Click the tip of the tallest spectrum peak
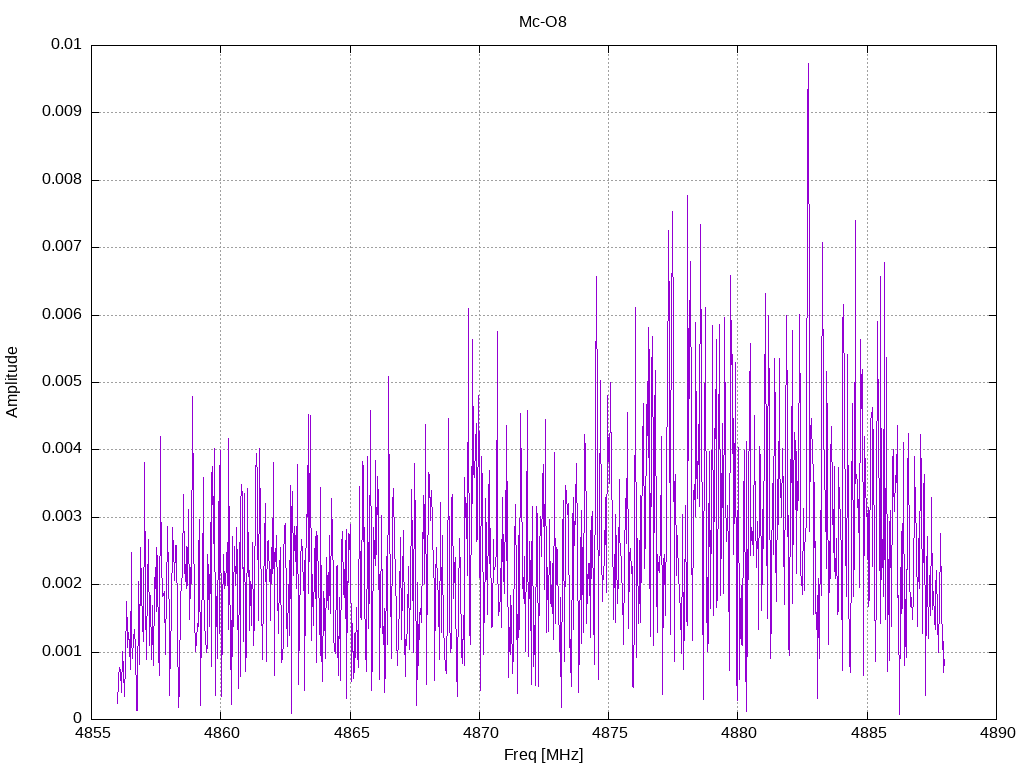 pos(808,64)
